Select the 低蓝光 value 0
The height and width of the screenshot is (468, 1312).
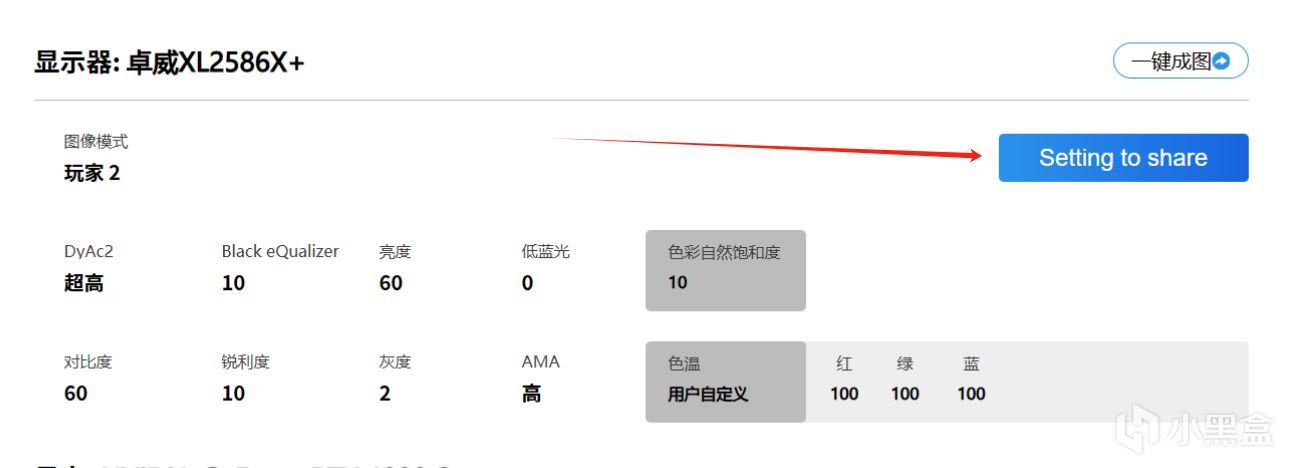[527, 283]
